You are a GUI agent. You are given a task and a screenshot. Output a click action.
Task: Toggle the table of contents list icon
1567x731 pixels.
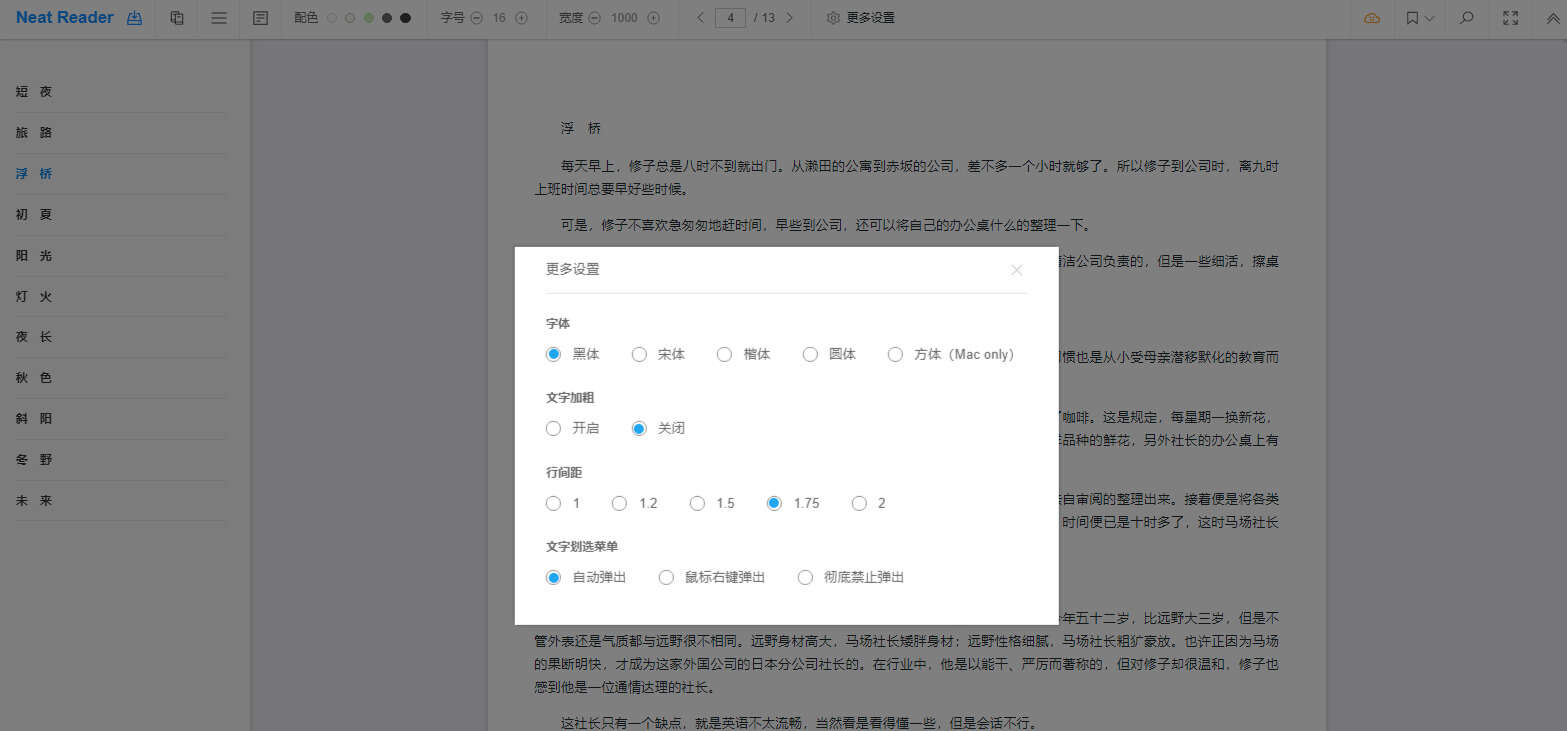point(219,18)
